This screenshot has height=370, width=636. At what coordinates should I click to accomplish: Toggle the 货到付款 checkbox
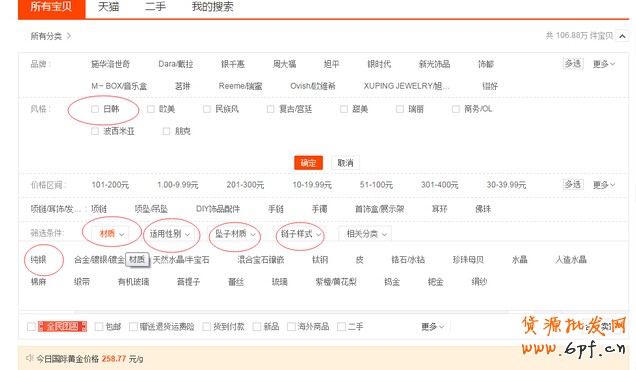click(206, 326)
